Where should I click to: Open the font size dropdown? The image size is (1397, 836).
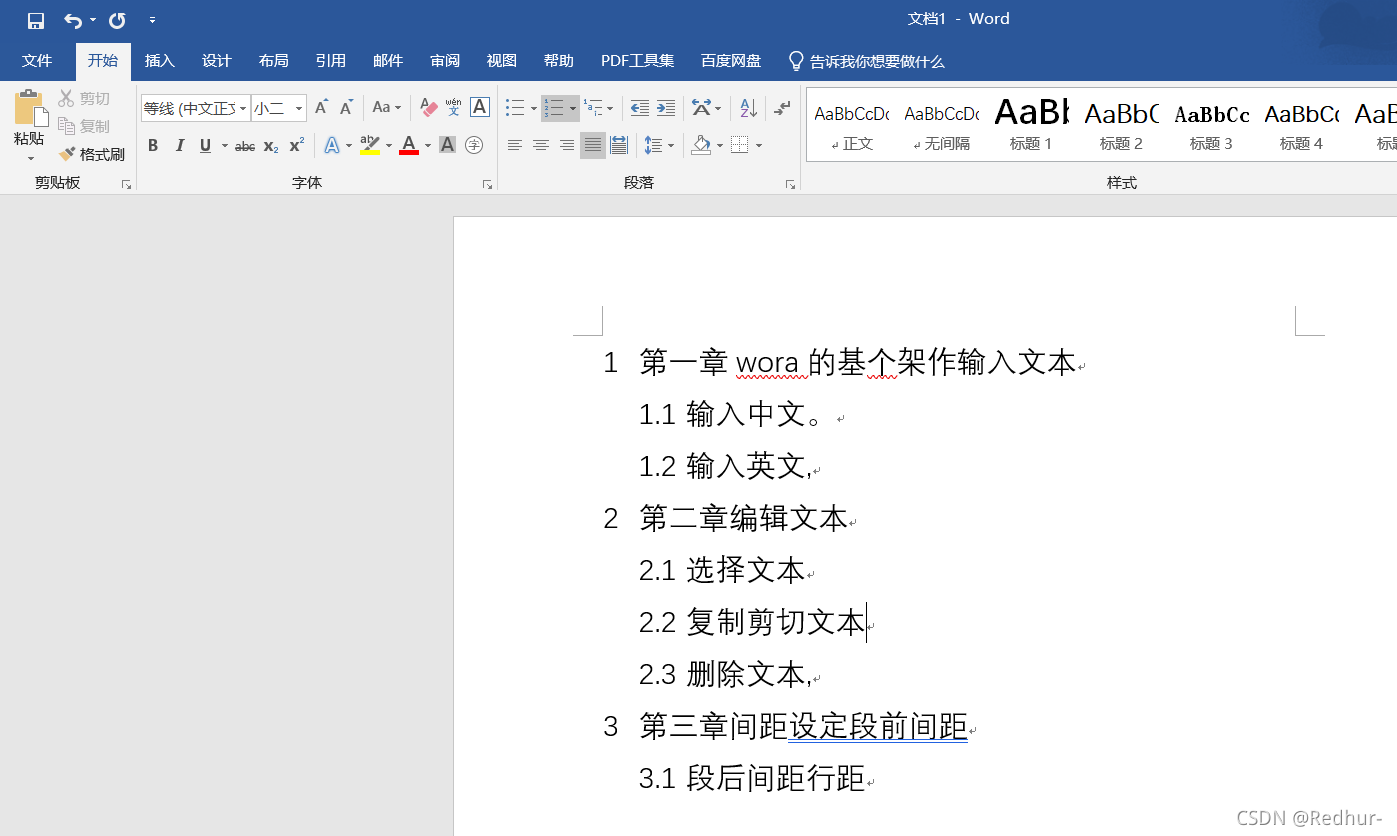(297, 107)
